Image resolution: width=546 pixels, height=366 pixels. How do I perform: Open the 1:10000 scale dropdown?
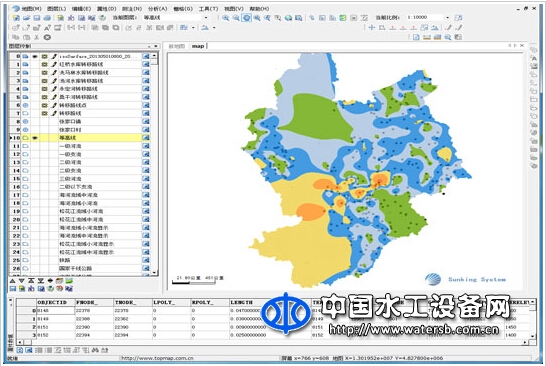pos(448,17)
